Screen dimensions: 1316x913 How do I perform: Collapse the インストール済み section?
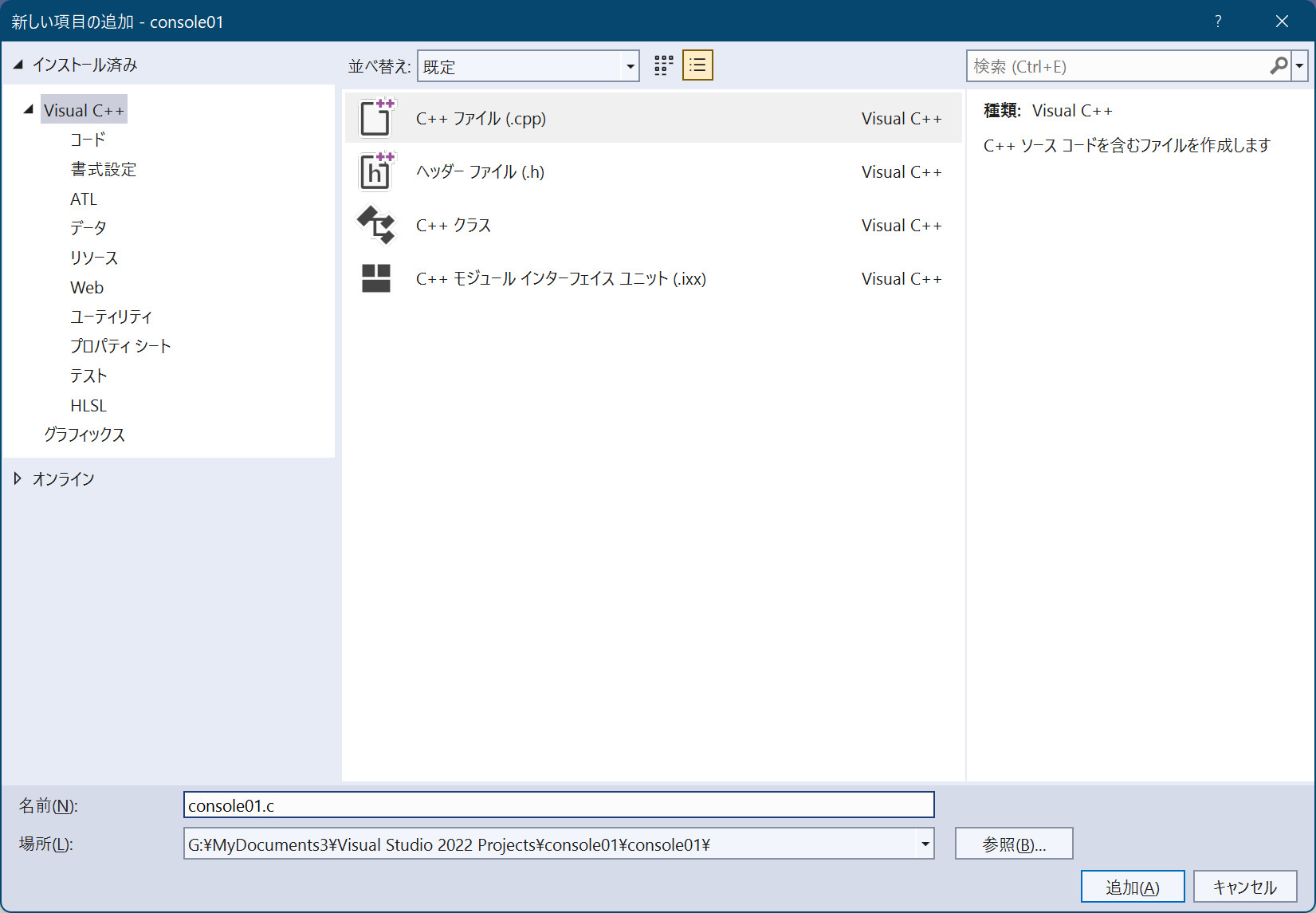tap(18, 65)
